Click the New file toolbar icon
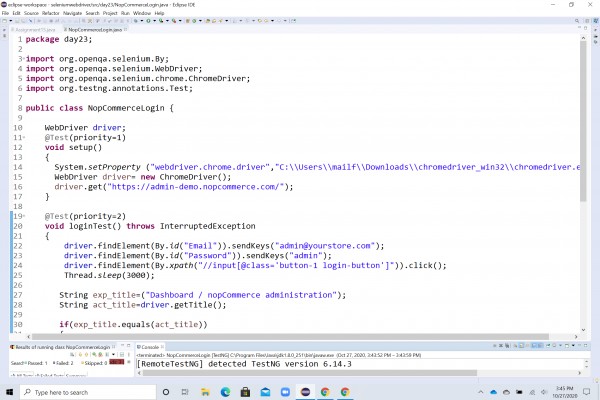 click(x=4, y=21)
